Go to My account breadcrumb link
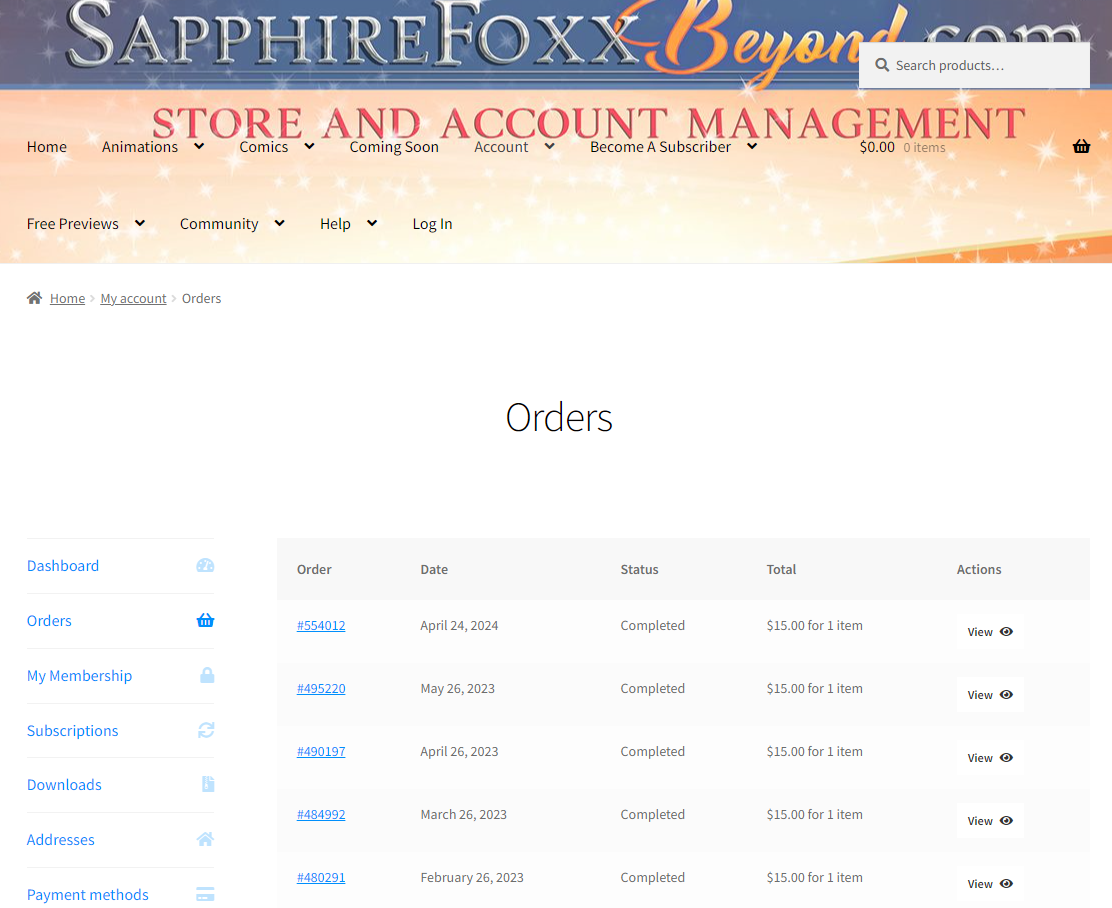This screenshot has width=1112, height=908. pyautogui.click(x=133, y=298)
